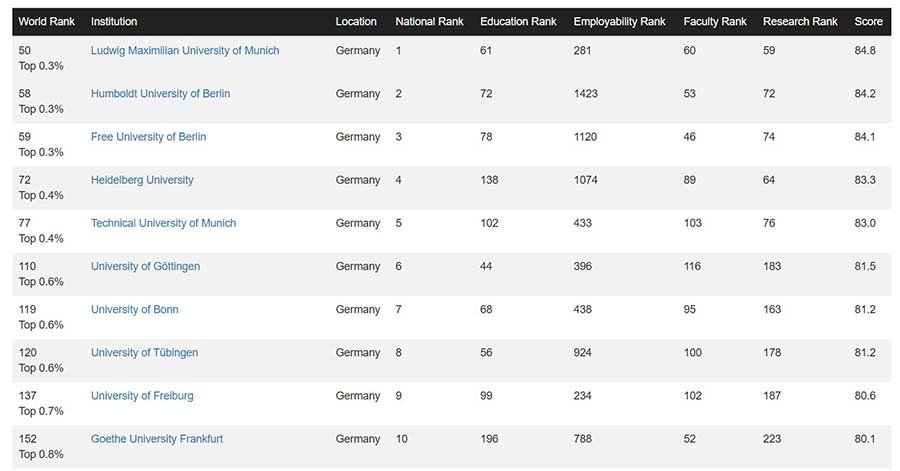Screen dimensions: 900x471
Task: Open Goethe University Frankfurt link
Action: click(157, 438)
